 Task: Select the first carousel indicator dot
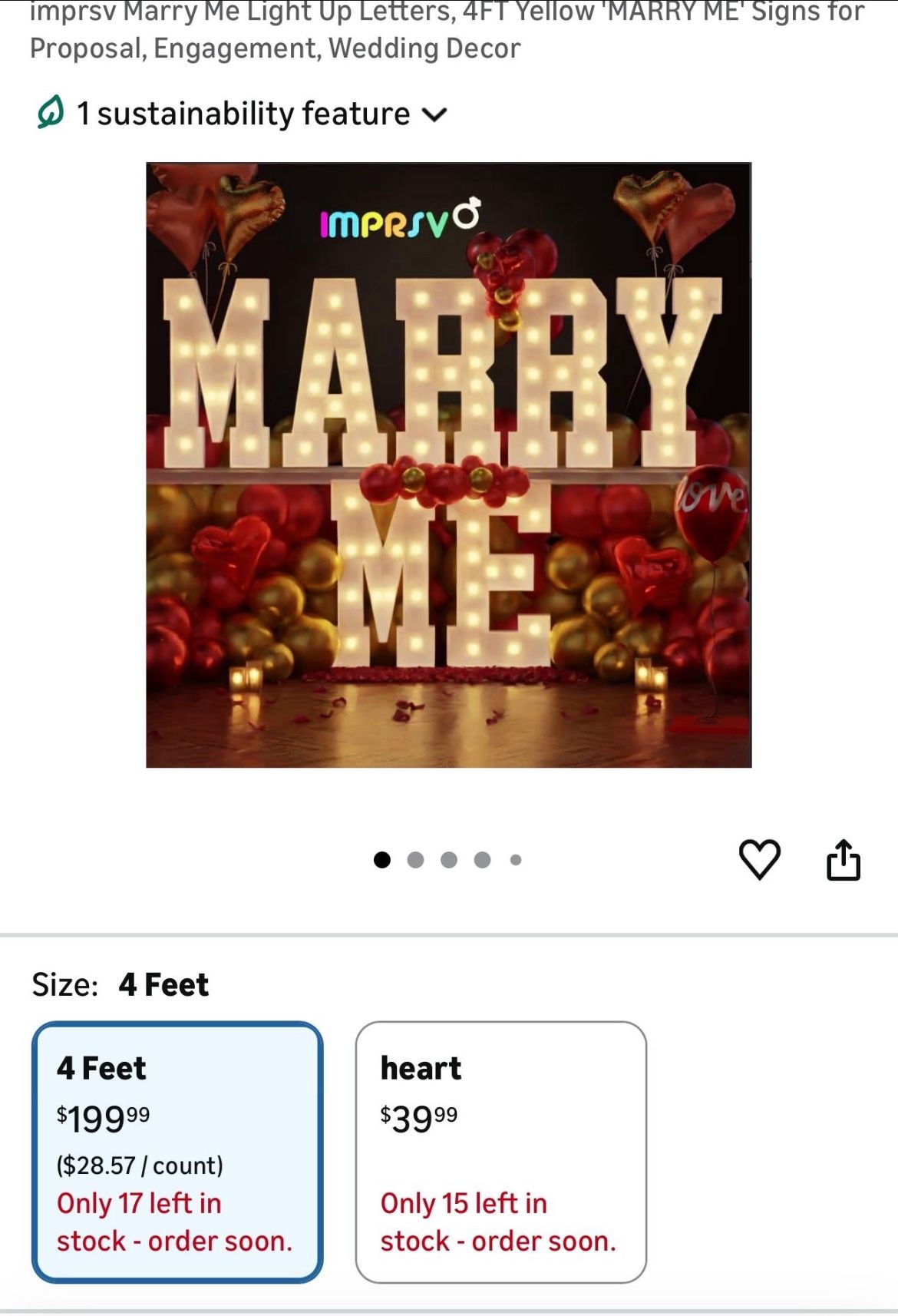pos(382,860)
